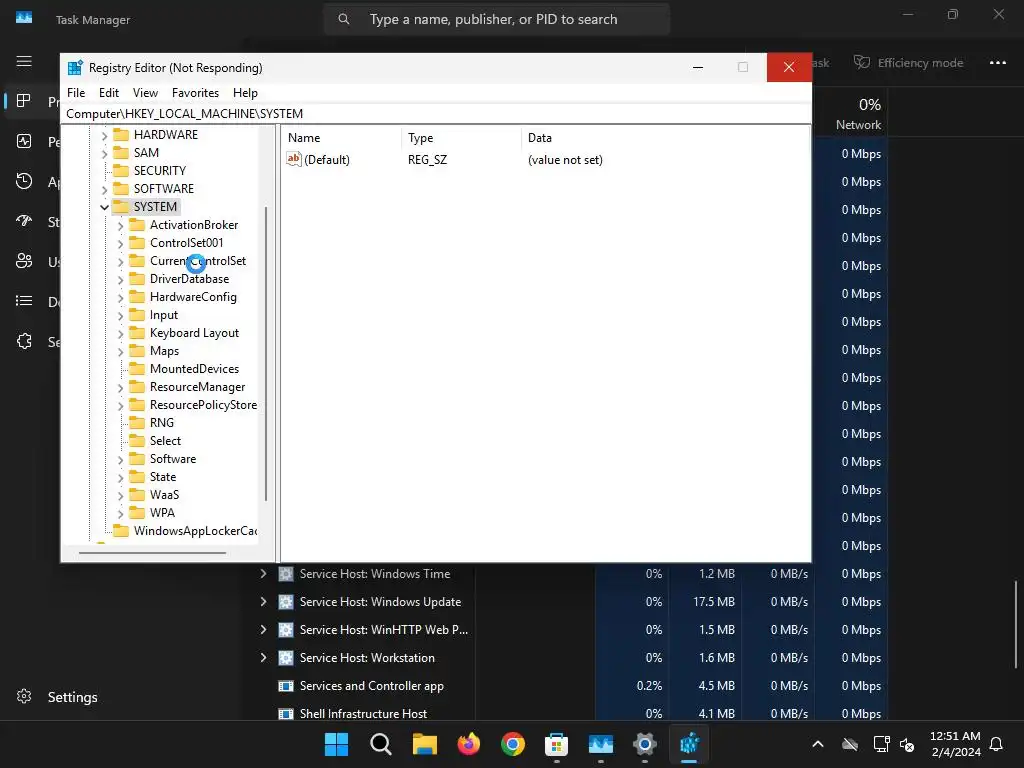
Task: Select the RNG folder icon
Action: [x=137, y=423]
